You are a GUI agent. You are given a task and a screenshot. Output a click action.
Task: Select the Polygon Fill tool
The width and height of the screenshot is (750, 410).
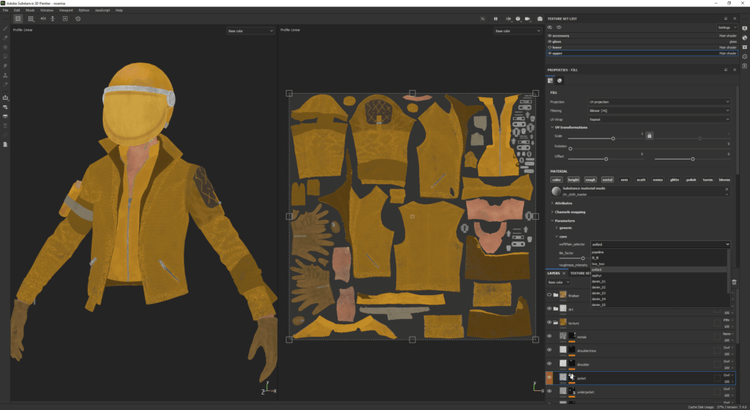5,56
